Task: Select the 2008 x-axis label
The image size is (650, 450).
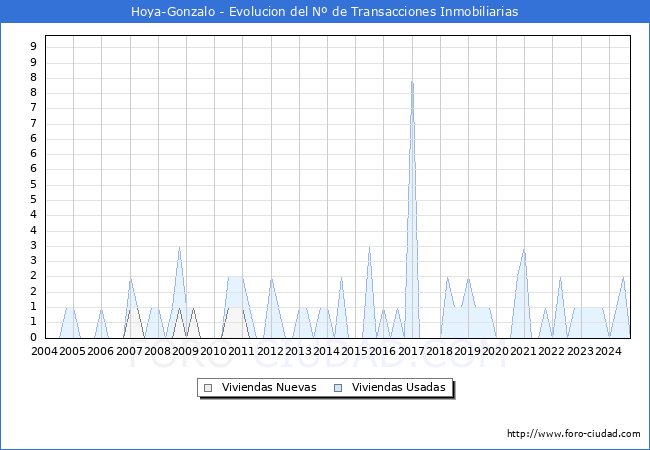Action: 157,351
